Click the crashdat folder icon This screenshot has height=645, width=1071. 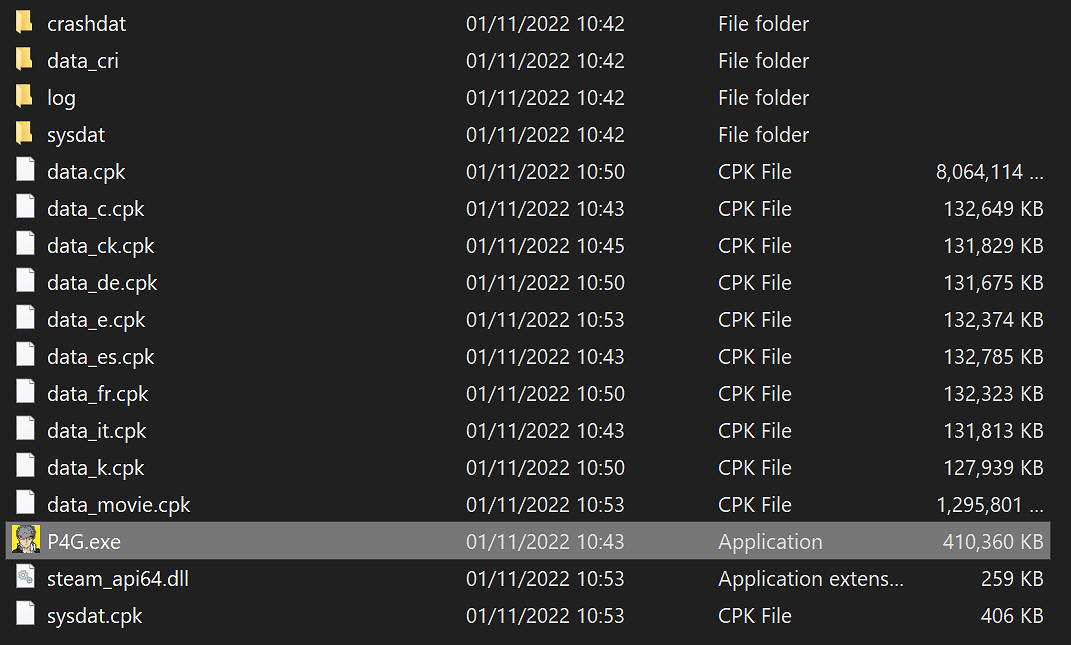pos(25,23)
